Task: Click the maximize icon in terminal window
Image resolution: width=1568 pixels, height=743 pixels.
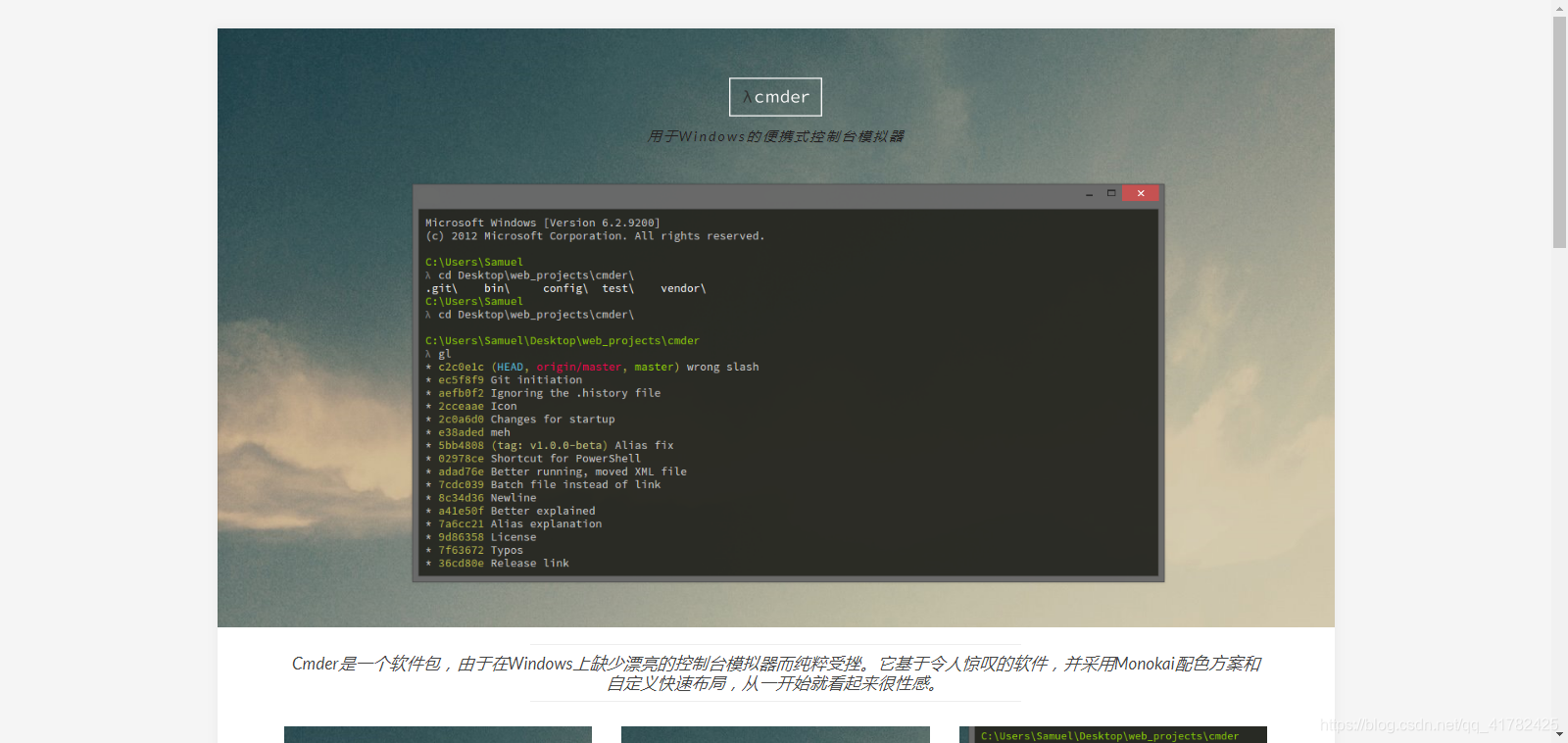Action: point(1111,193)
